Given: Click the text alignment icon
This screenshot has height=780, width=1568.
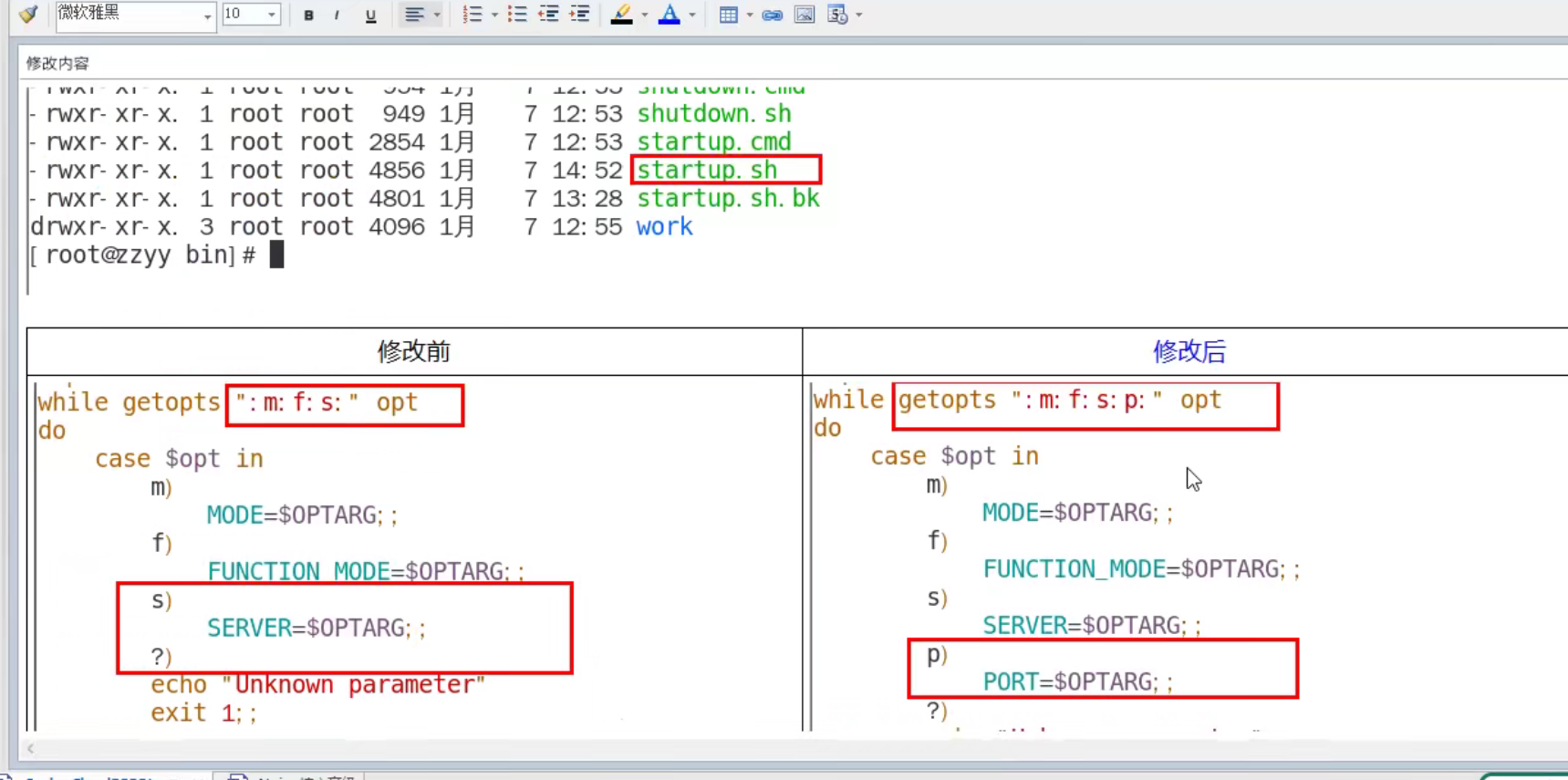Looking at the screenshot, I should click(414, 15).
